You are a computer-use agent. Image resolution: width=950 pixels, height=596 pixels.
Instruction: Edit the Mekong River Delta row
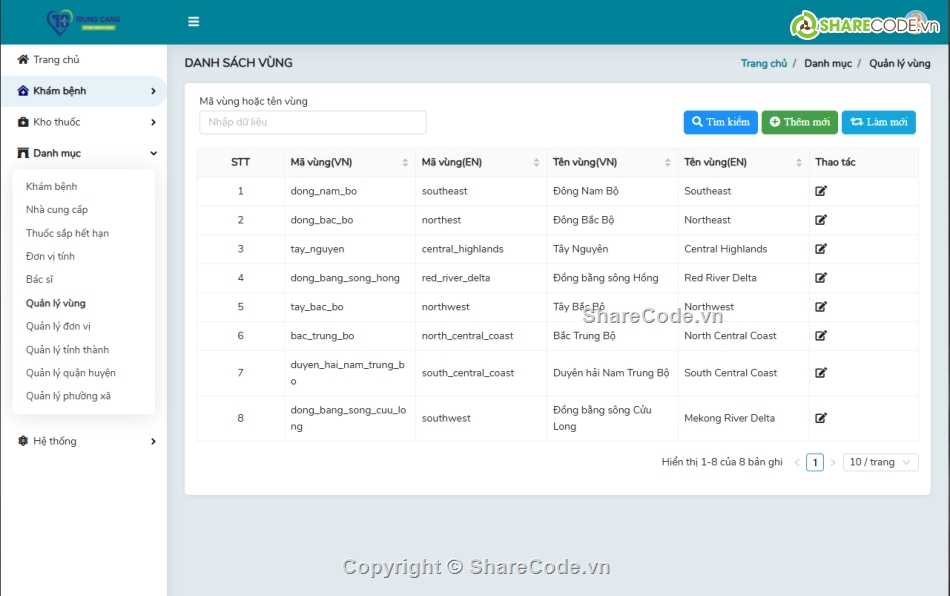[821, 418]
